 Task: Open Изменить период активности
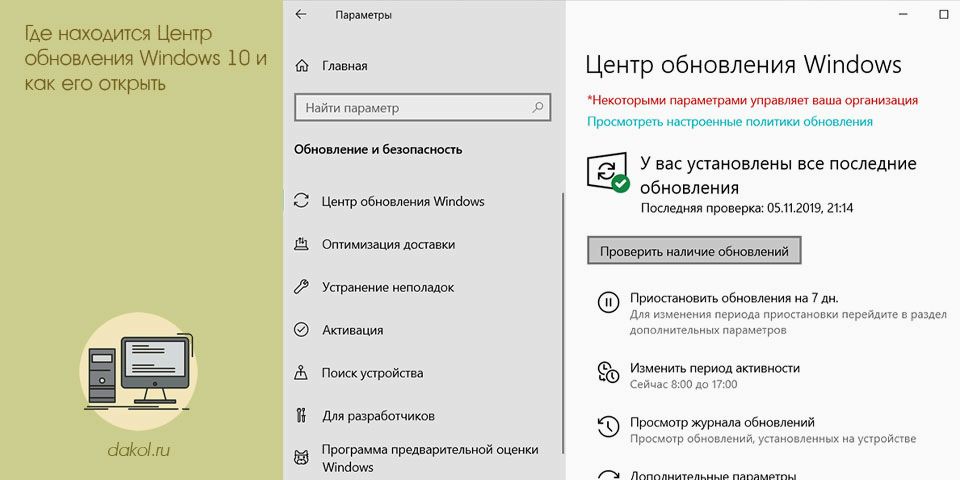pyautogui.click(x=714, y=368)
